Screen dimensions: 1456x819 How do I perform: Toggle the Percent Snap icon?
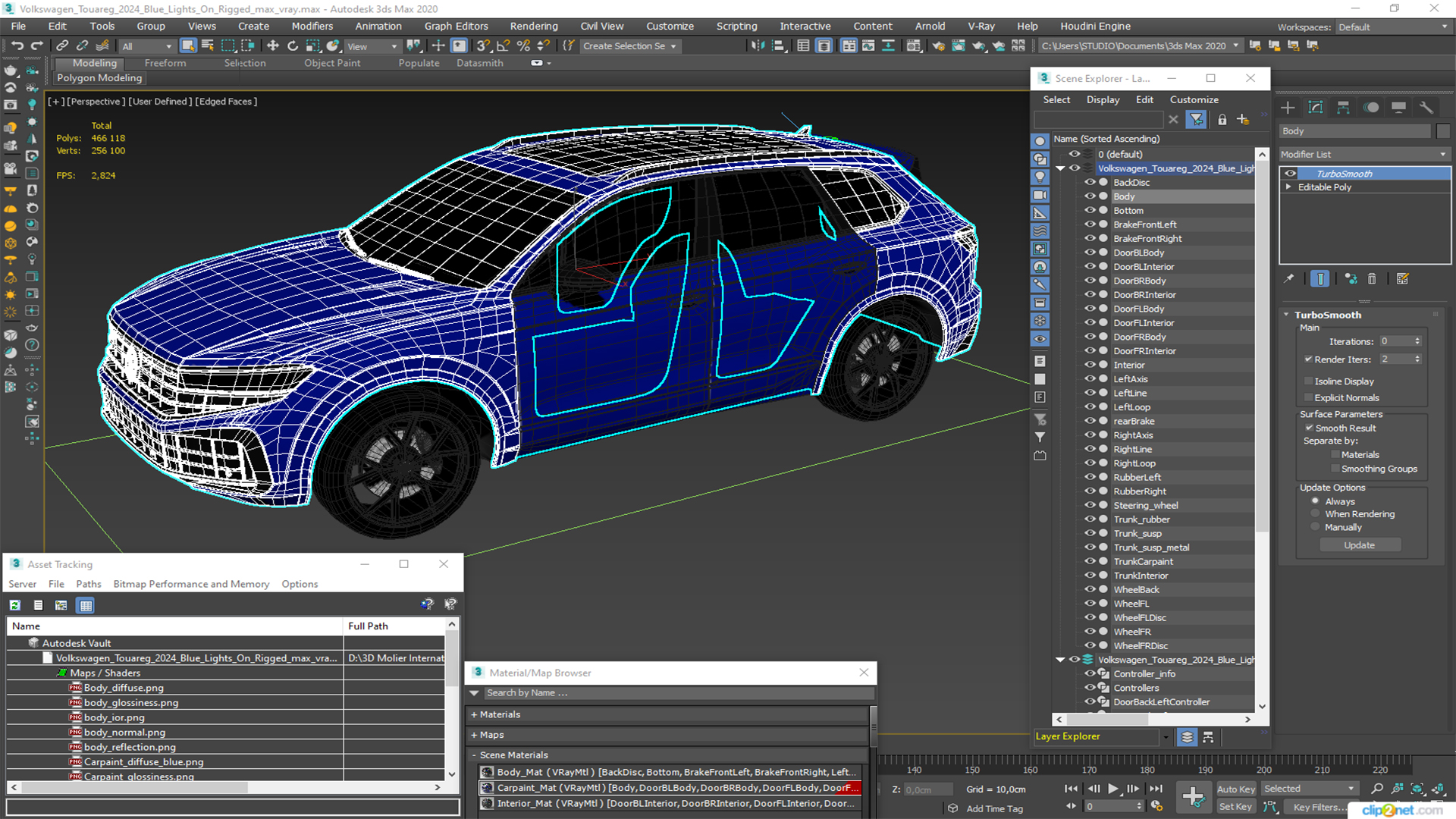click(523, 46)
